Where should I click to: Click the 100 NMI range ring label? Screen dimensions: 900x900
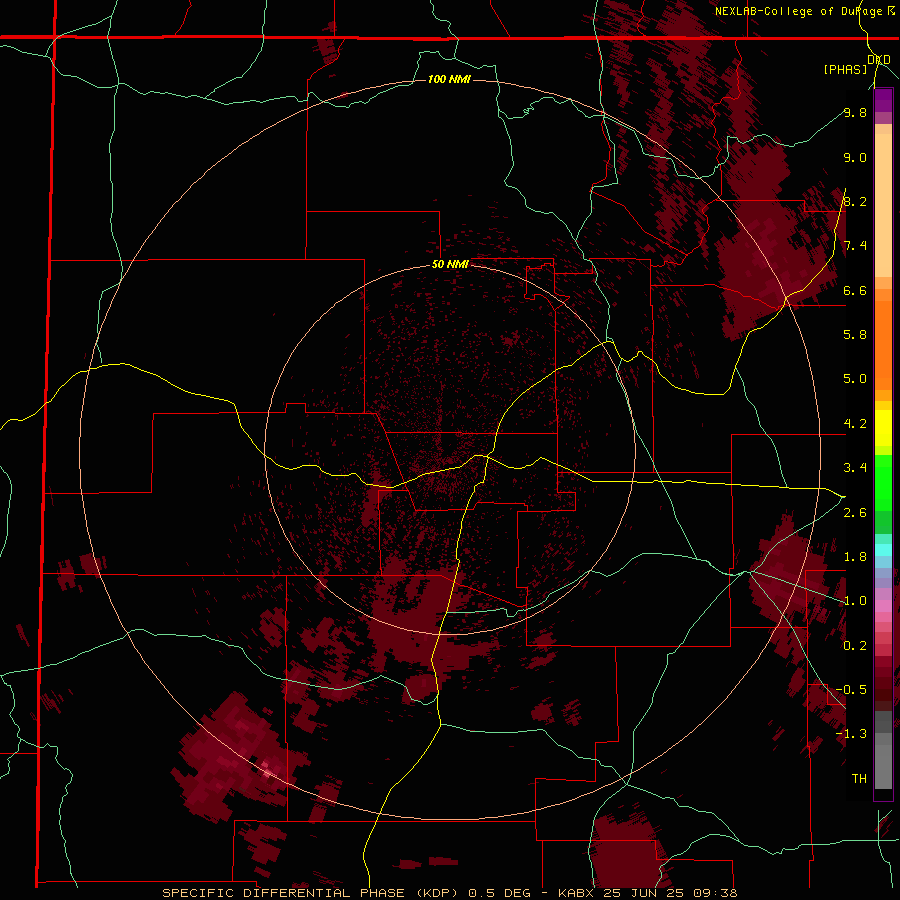coord(449,79)
